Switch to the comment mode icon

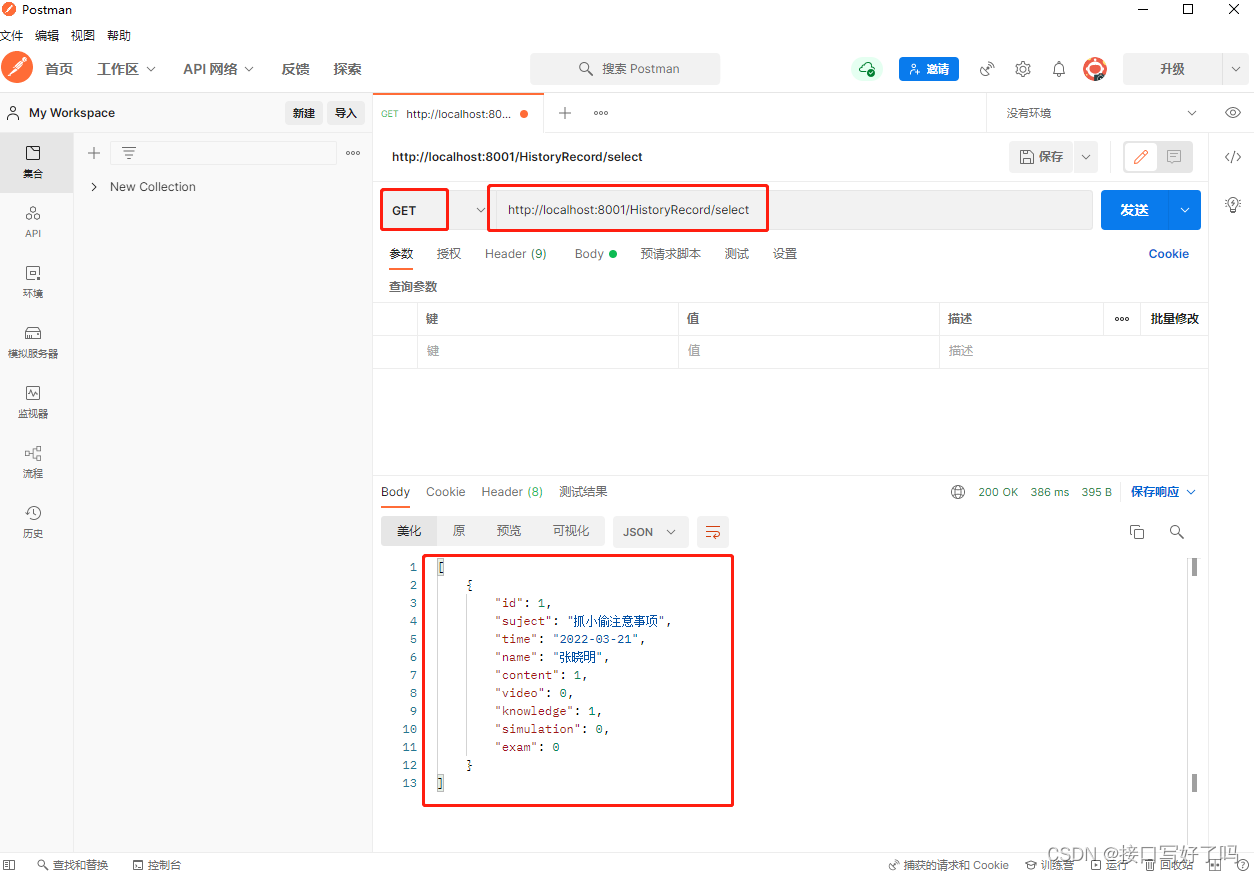pyautogui.click(x=1174, y=157)
